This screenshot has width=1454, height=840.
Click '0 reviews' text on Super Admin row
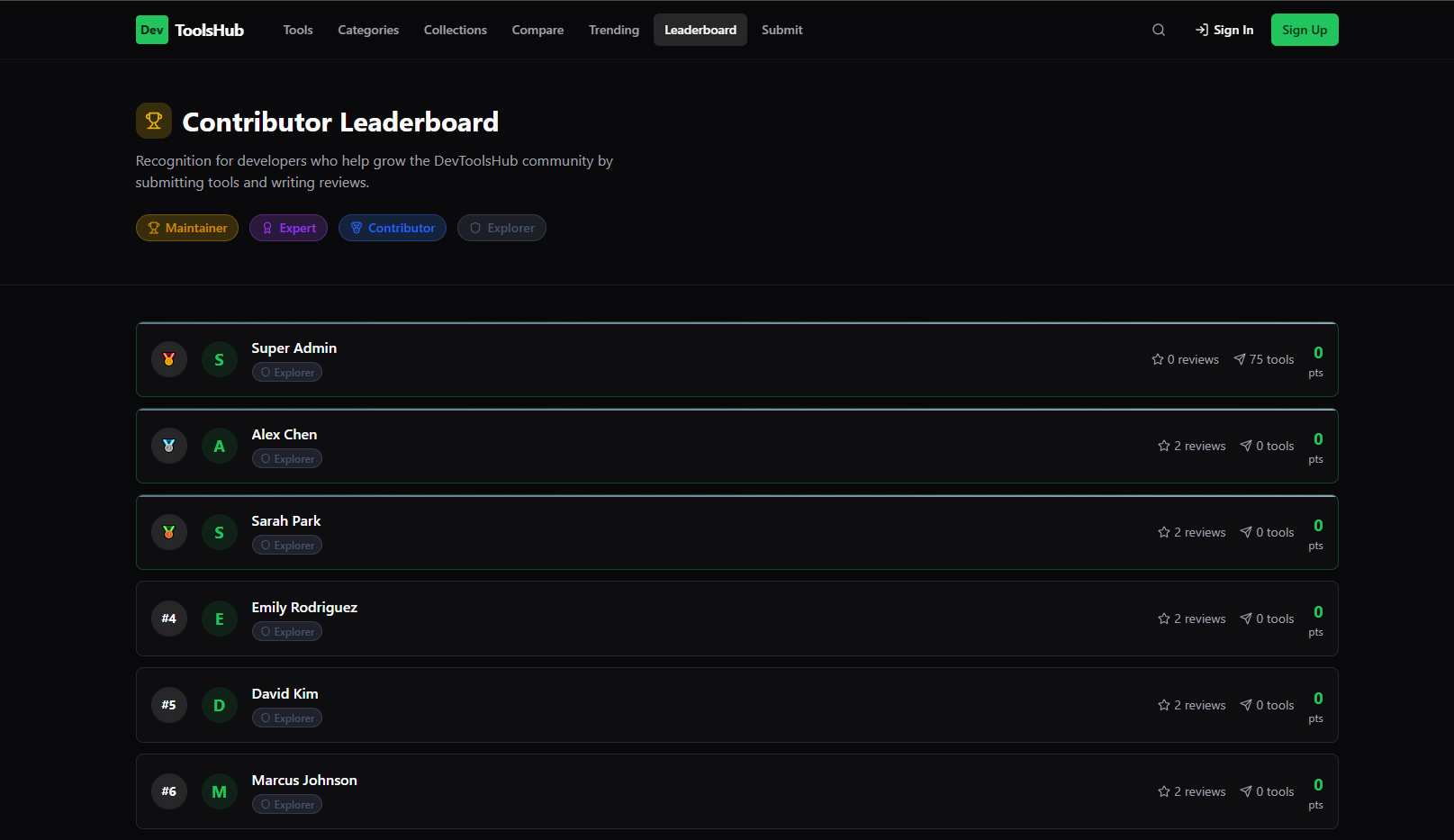(1193, 359)
